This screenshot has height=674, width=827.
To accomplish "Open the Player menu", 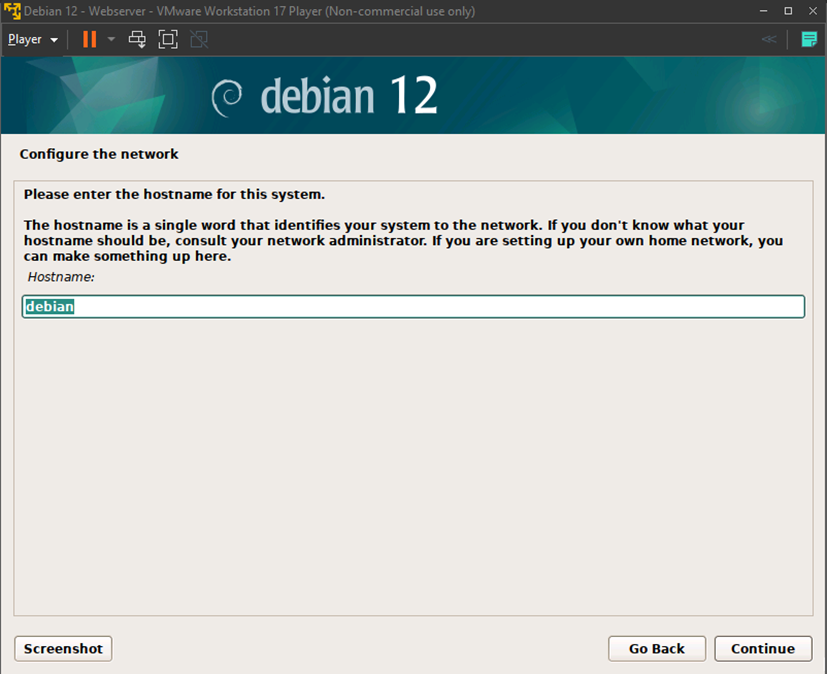I will pyautogui.click(x=33, y=40).
